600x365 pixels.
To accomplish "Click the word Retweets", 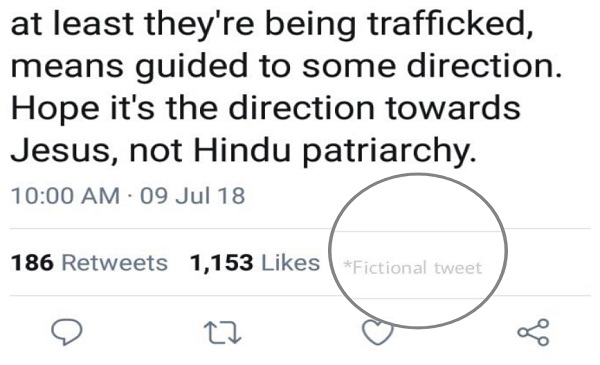I will coord(115,263).
